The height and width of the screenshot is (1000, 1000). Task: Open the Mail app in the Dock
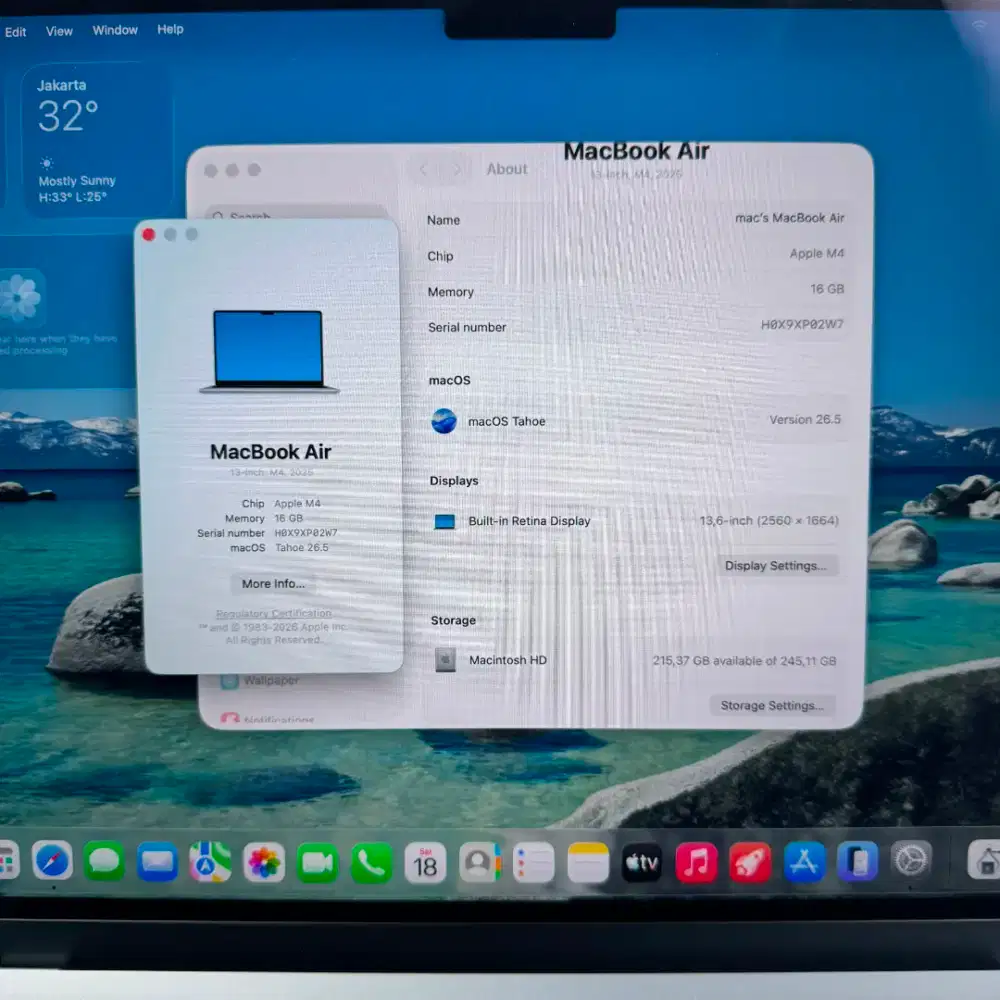pyautogui.click(x=157, y=862)
